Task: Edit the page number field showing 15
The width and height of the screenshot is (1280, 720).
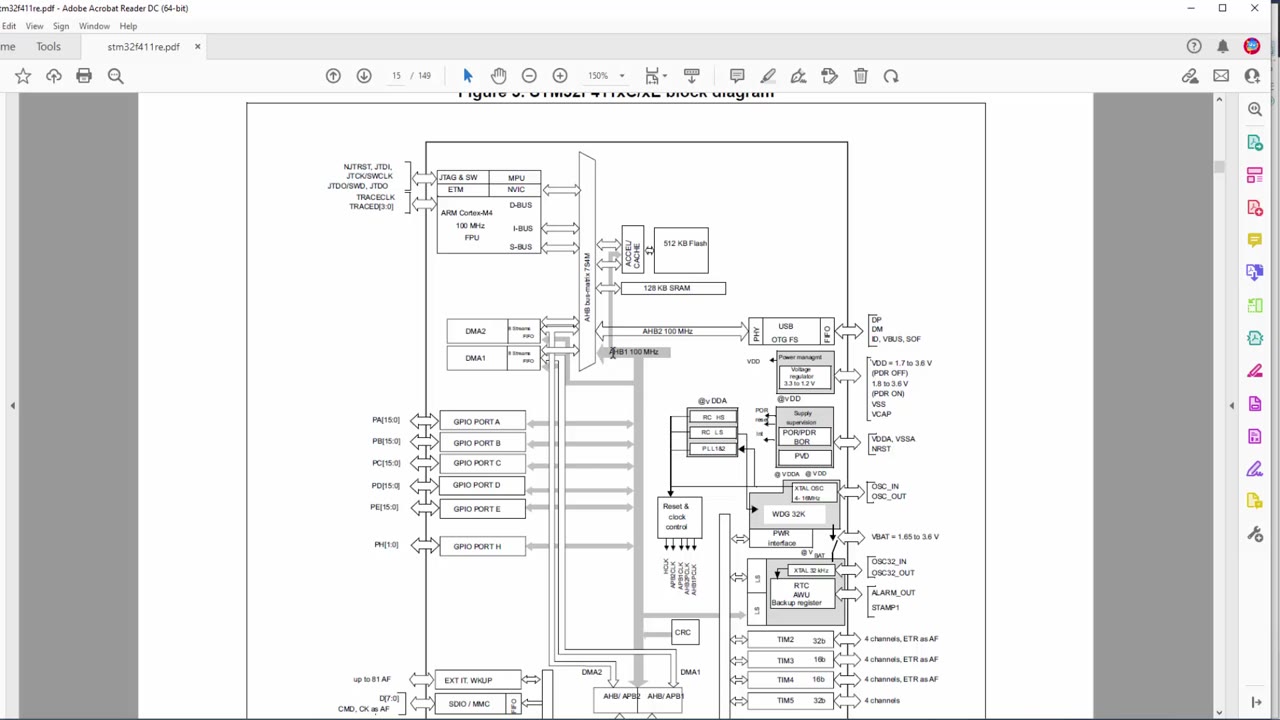Action: (x=396, y=76)
